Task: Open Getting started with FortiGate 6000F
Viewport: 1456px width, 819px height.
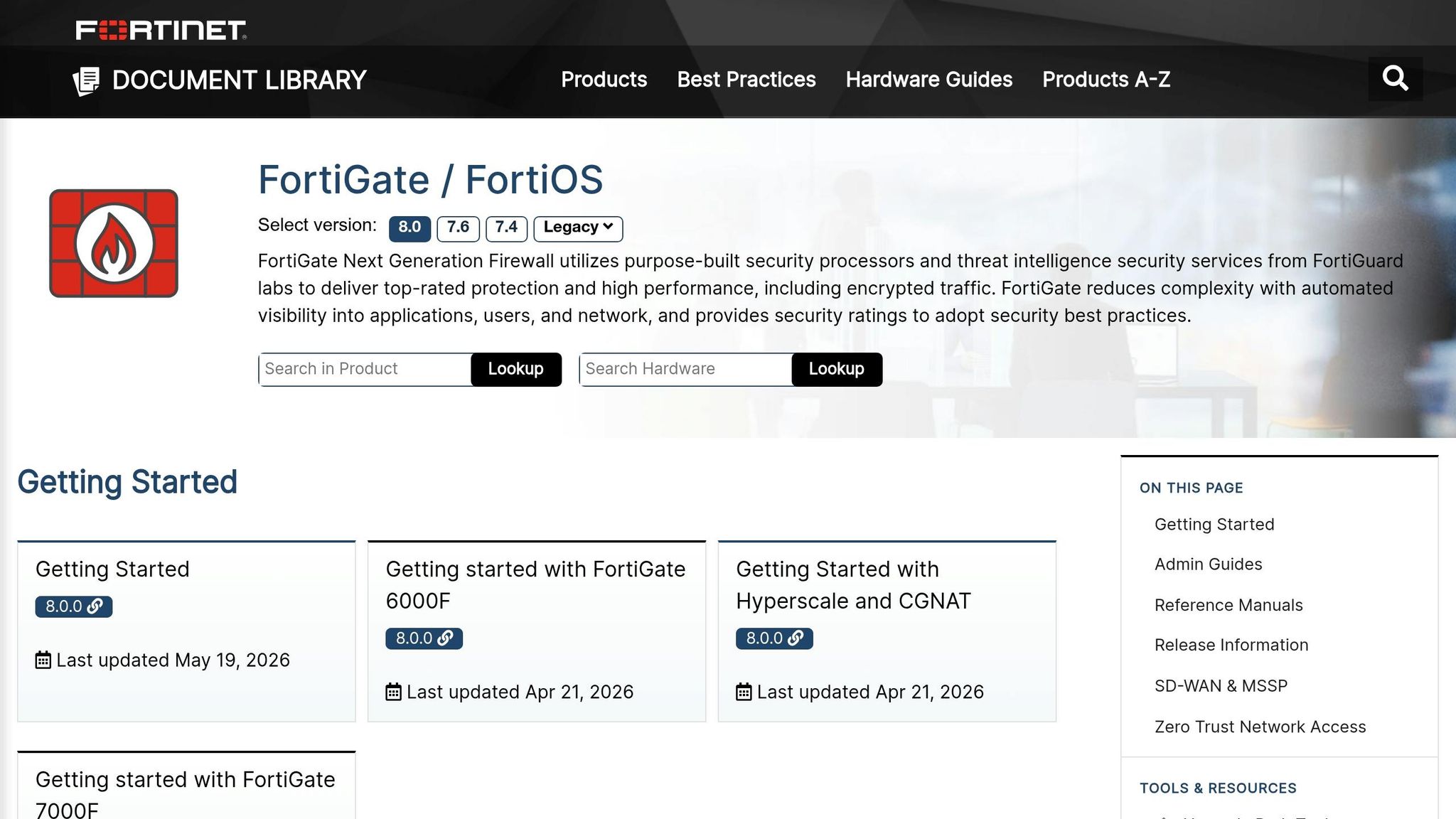Action: [x=535, y=585]
